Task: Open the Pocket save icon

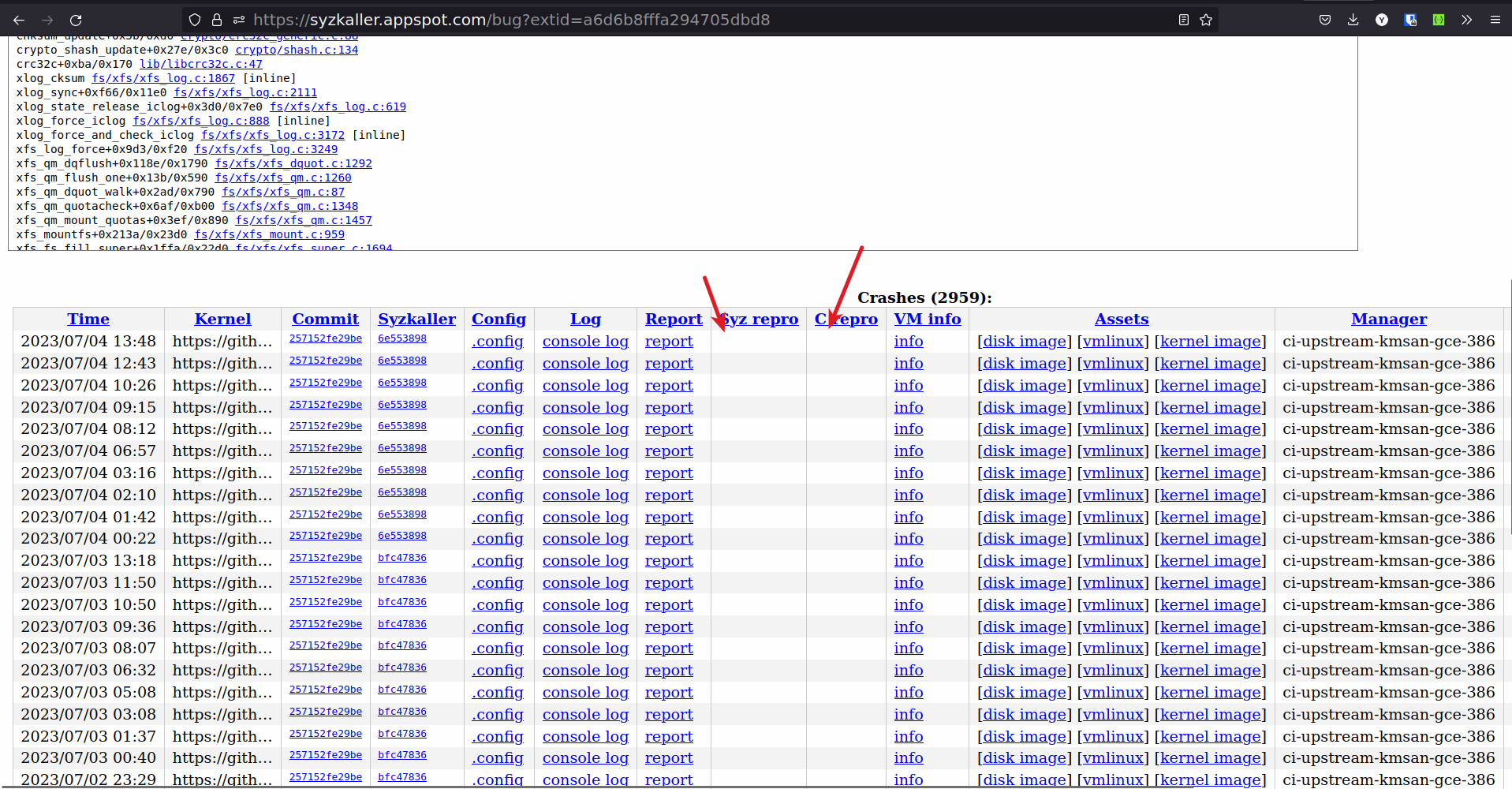Action: [x=1325, y=20]
